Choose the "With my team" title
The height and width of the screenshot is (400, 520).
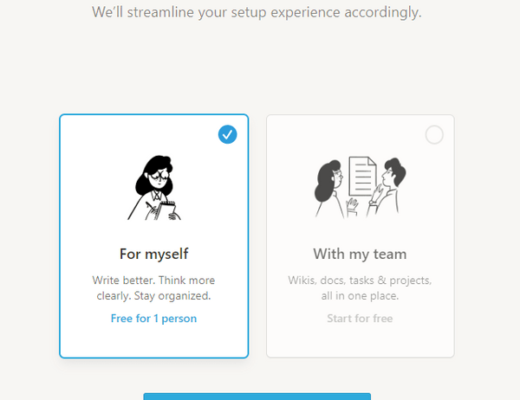360,254
